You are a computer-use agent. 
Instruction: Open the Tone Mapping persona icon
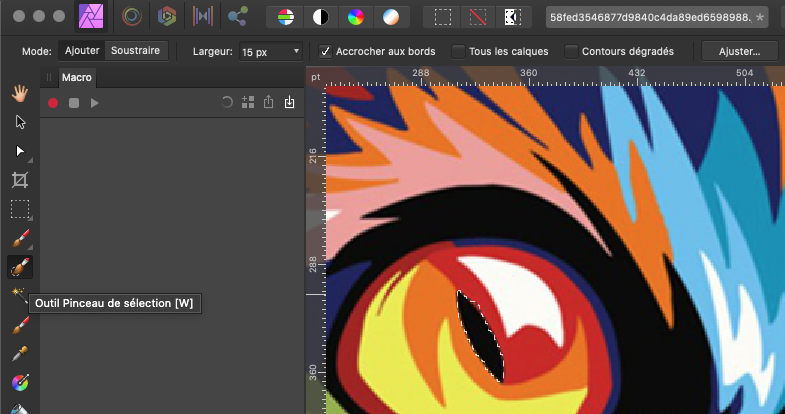203,17
